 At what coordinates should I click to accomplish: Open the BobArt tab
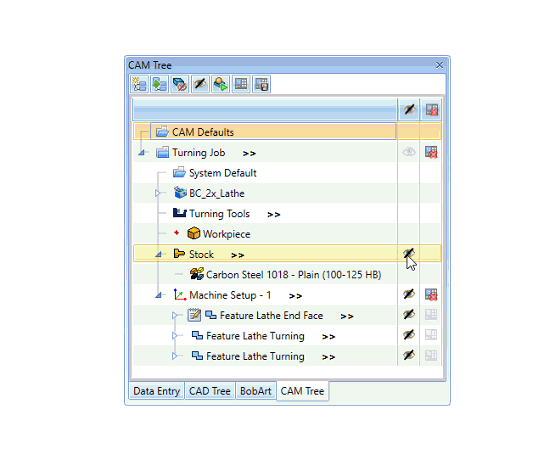click(x=256, y=391)
